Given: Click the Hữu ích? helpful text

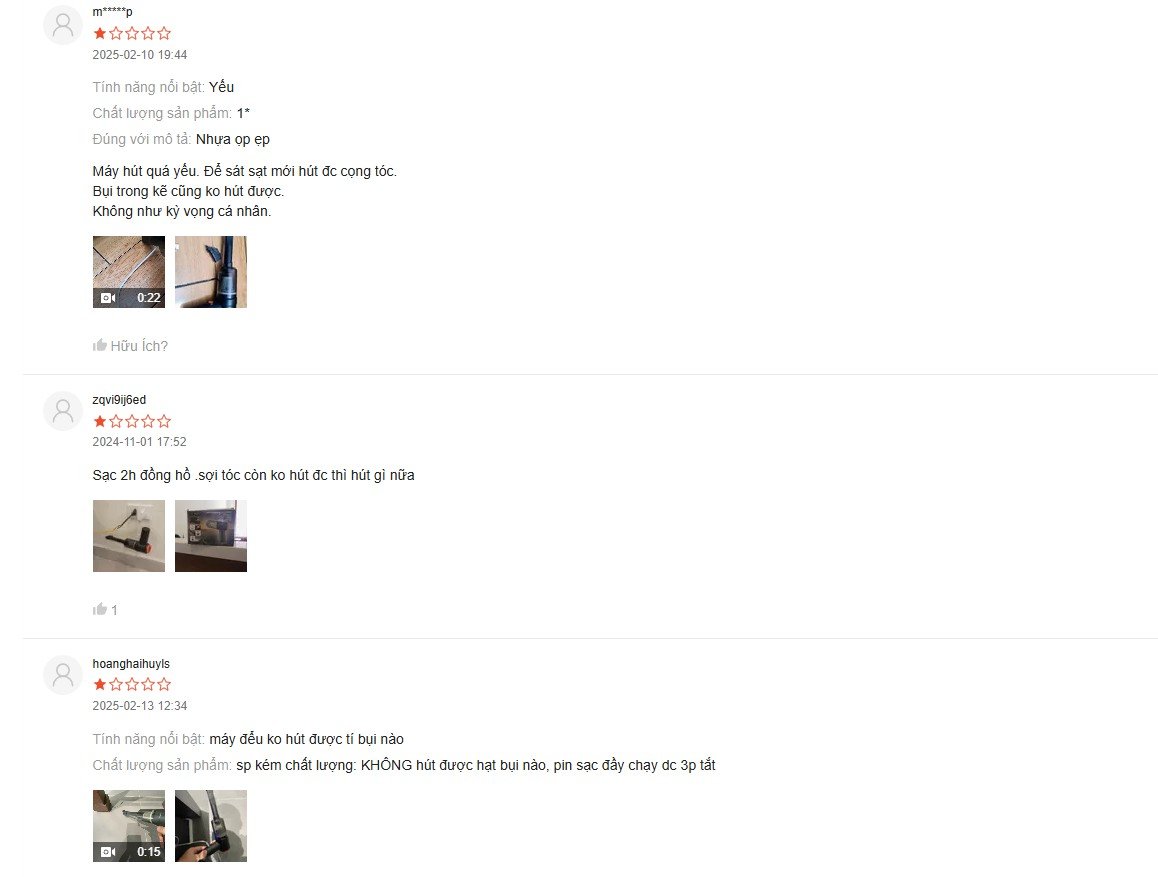Looking at the screenshot, I should [x=139, y=345].
